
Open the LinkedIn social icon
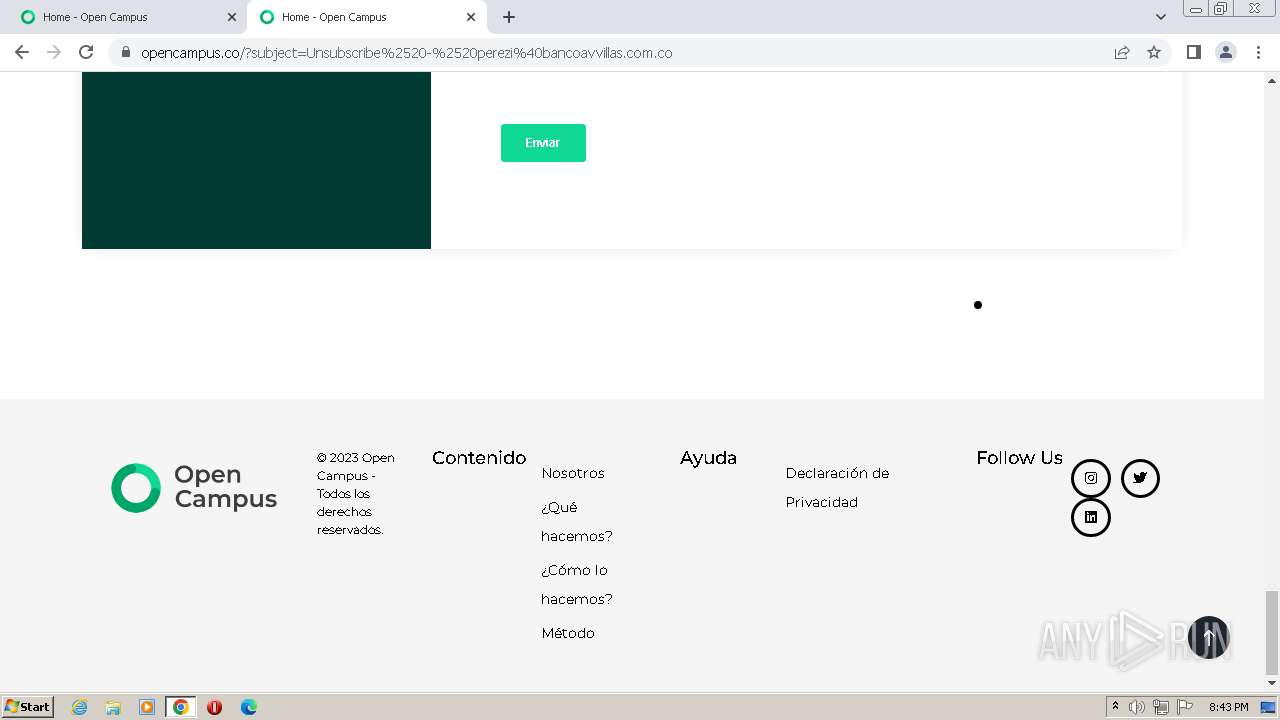point(1090,517)
